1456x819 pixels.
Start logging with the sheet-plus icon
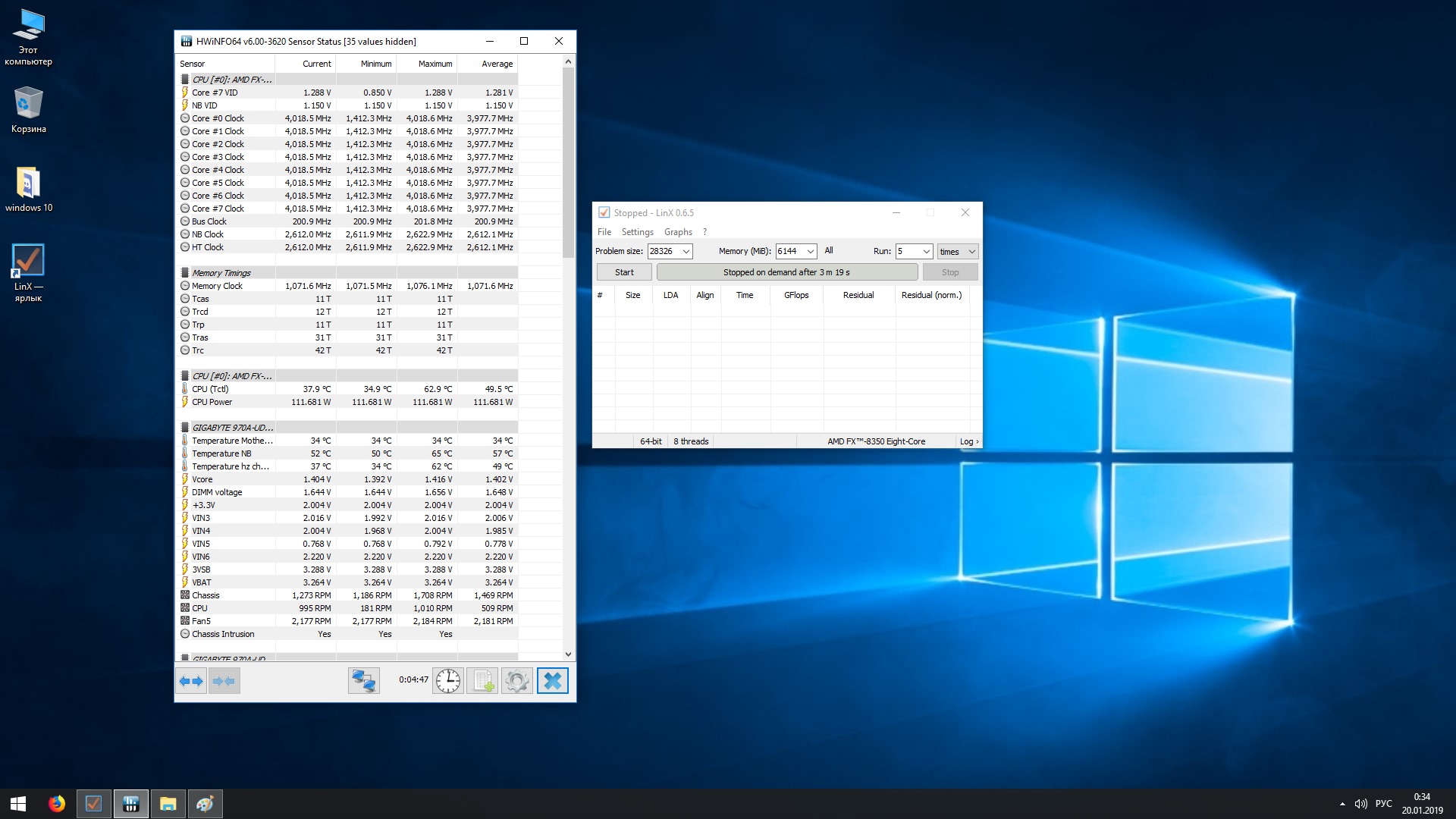click(482, 681)
